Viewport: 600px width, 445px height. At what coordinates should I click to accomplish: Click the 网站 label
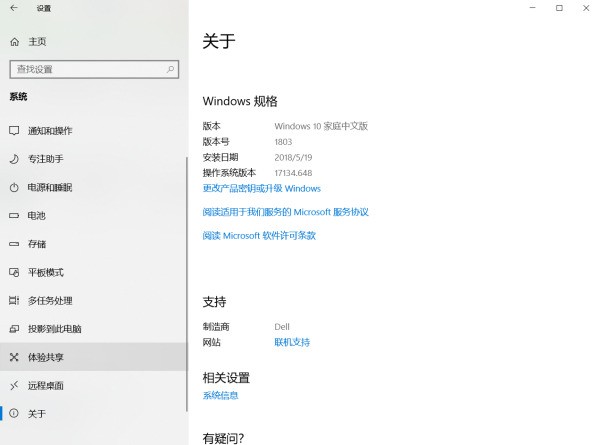pos(212,342)
